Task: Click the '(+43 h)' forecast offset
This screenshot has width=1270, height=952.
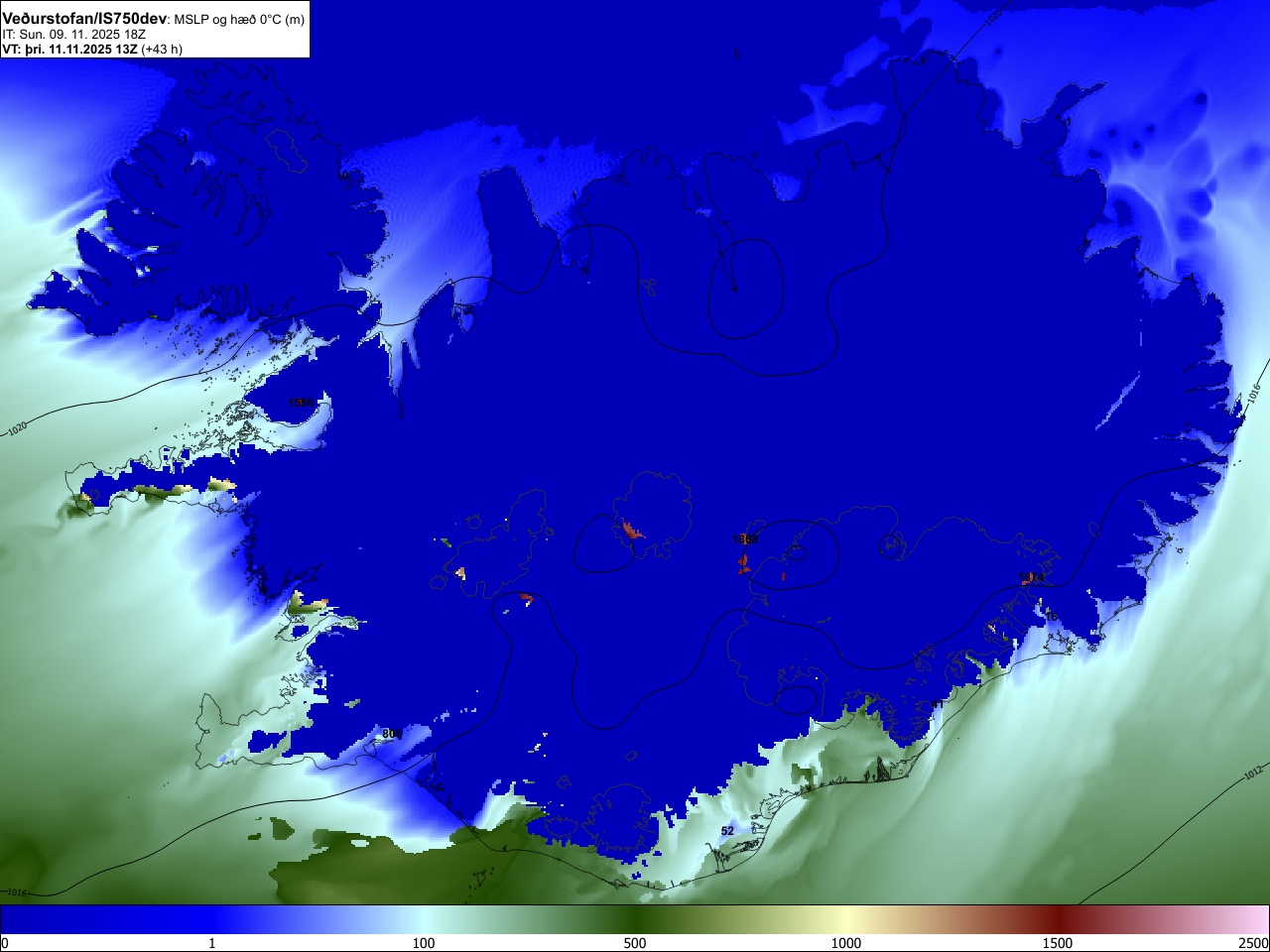Action: tap(162, 49)
